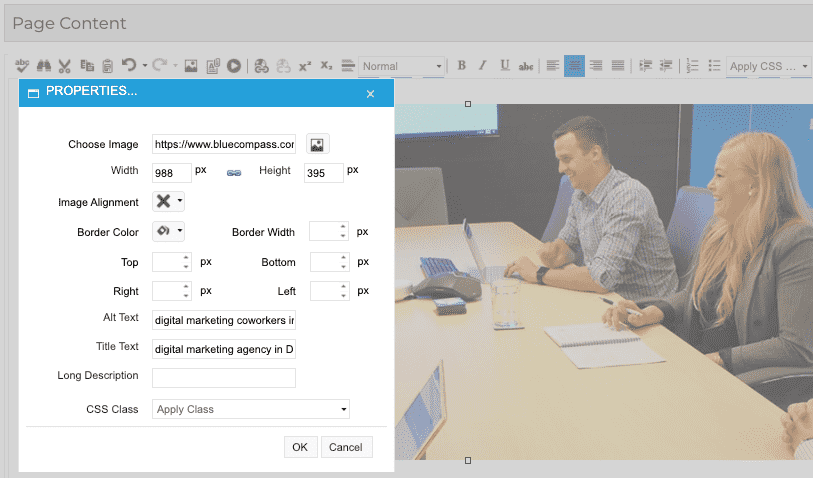Confirm with the OK button
The image size is (813, 478).
(x=300, y=447)
